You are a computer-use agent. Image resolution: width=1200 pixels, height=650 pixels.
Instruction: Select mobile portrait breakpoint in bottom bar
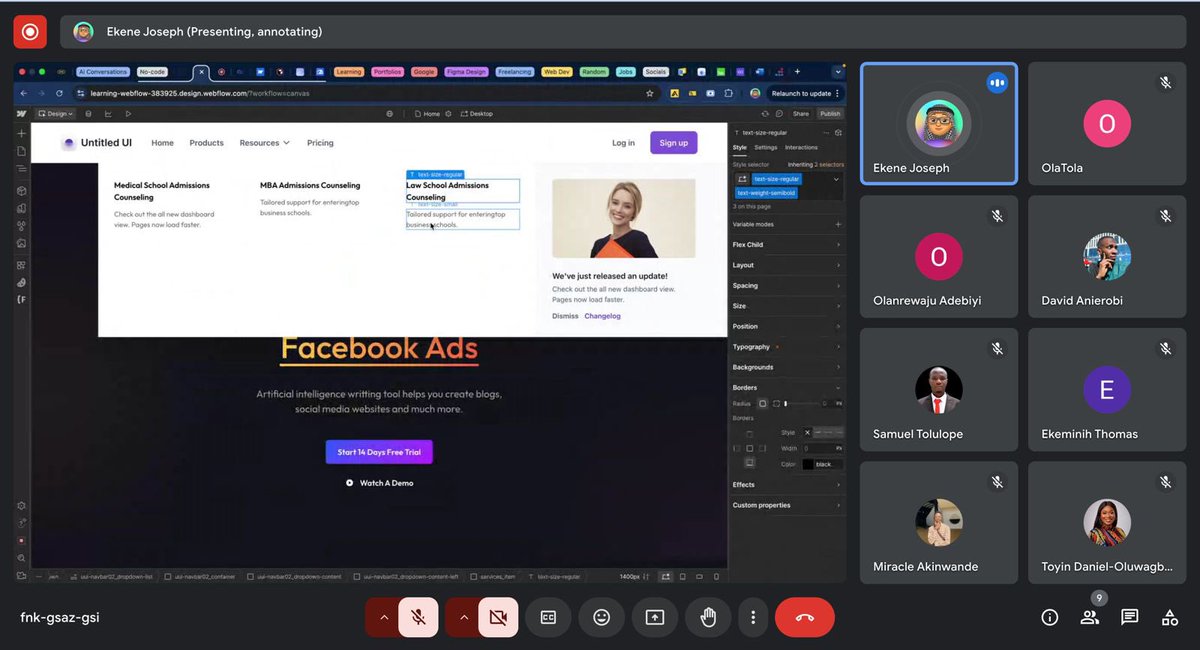pyautogui.click(x=716, y=577)
